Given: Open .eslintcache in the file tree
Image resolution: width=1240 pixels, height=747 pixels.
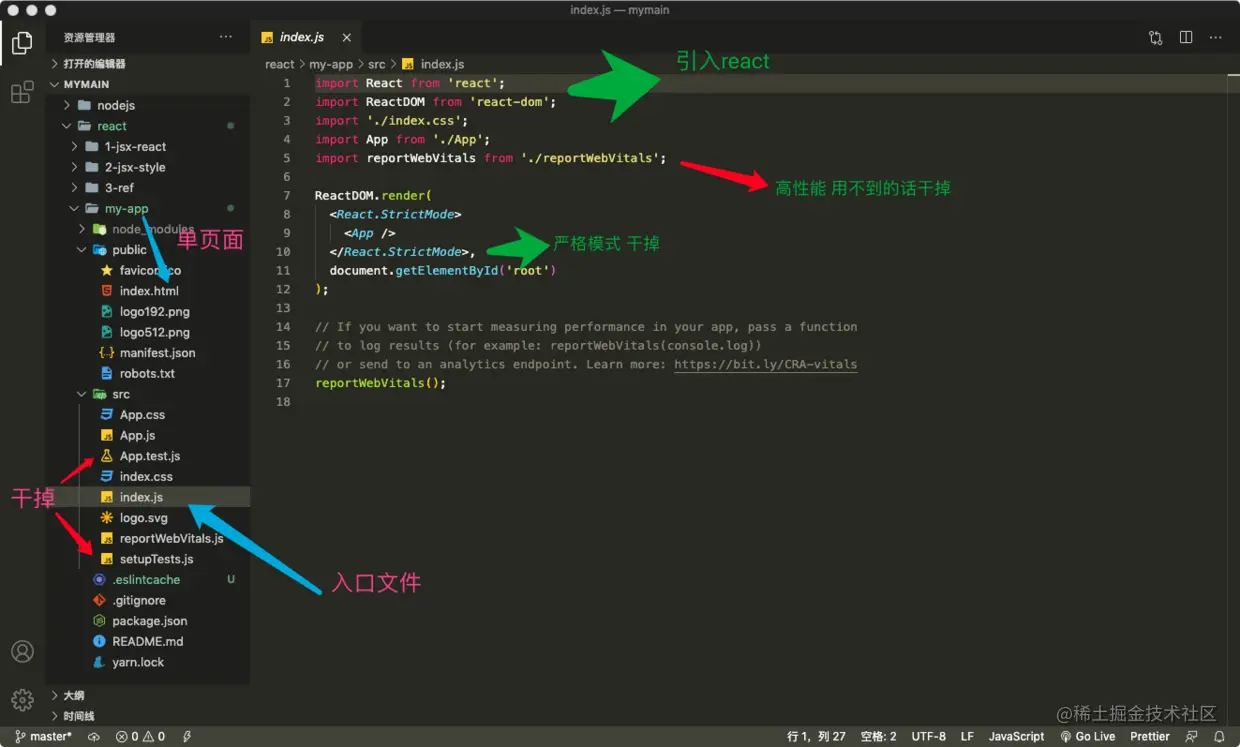Looking at the screenshot, I should [x=148, y=580].
